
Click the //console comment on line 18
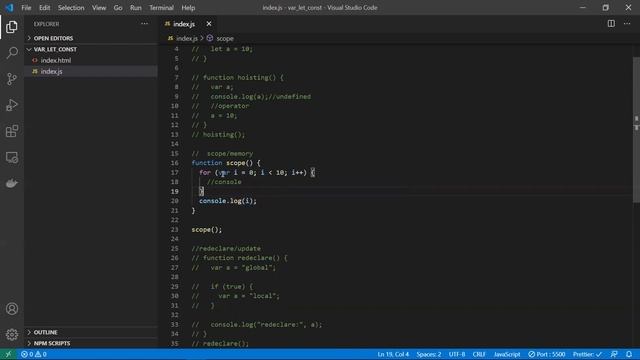(224, 182)
